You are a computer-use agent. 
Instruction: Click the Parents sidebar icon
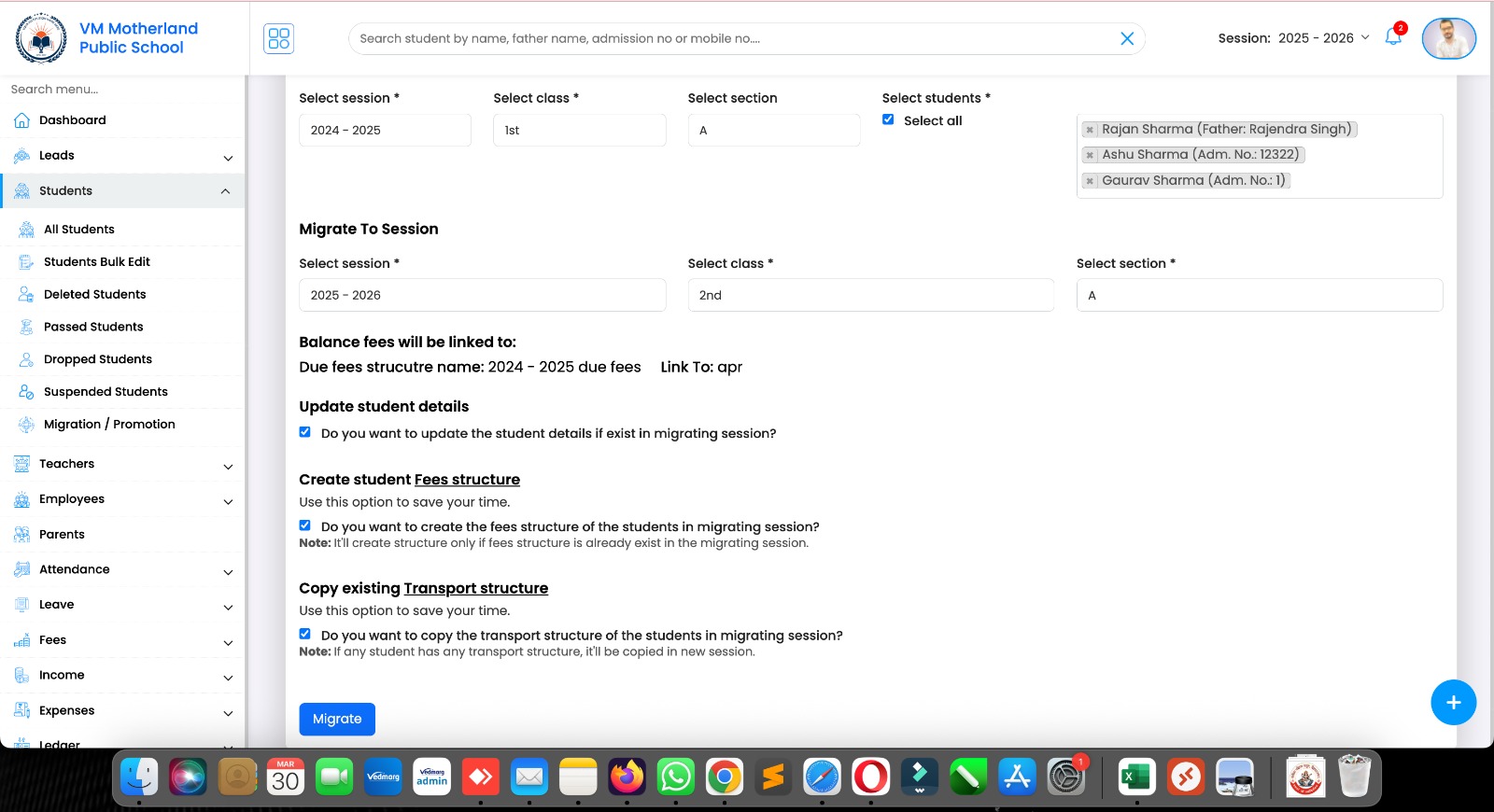(x=22, y=535)
